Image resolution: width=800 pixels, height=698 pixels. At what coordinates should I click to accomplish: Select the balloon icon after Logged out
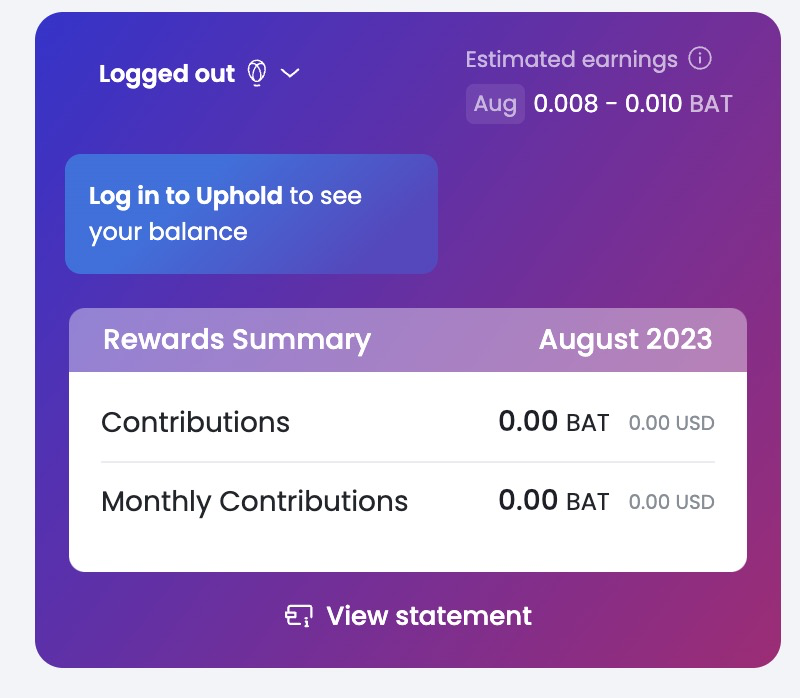coord(256,72)
